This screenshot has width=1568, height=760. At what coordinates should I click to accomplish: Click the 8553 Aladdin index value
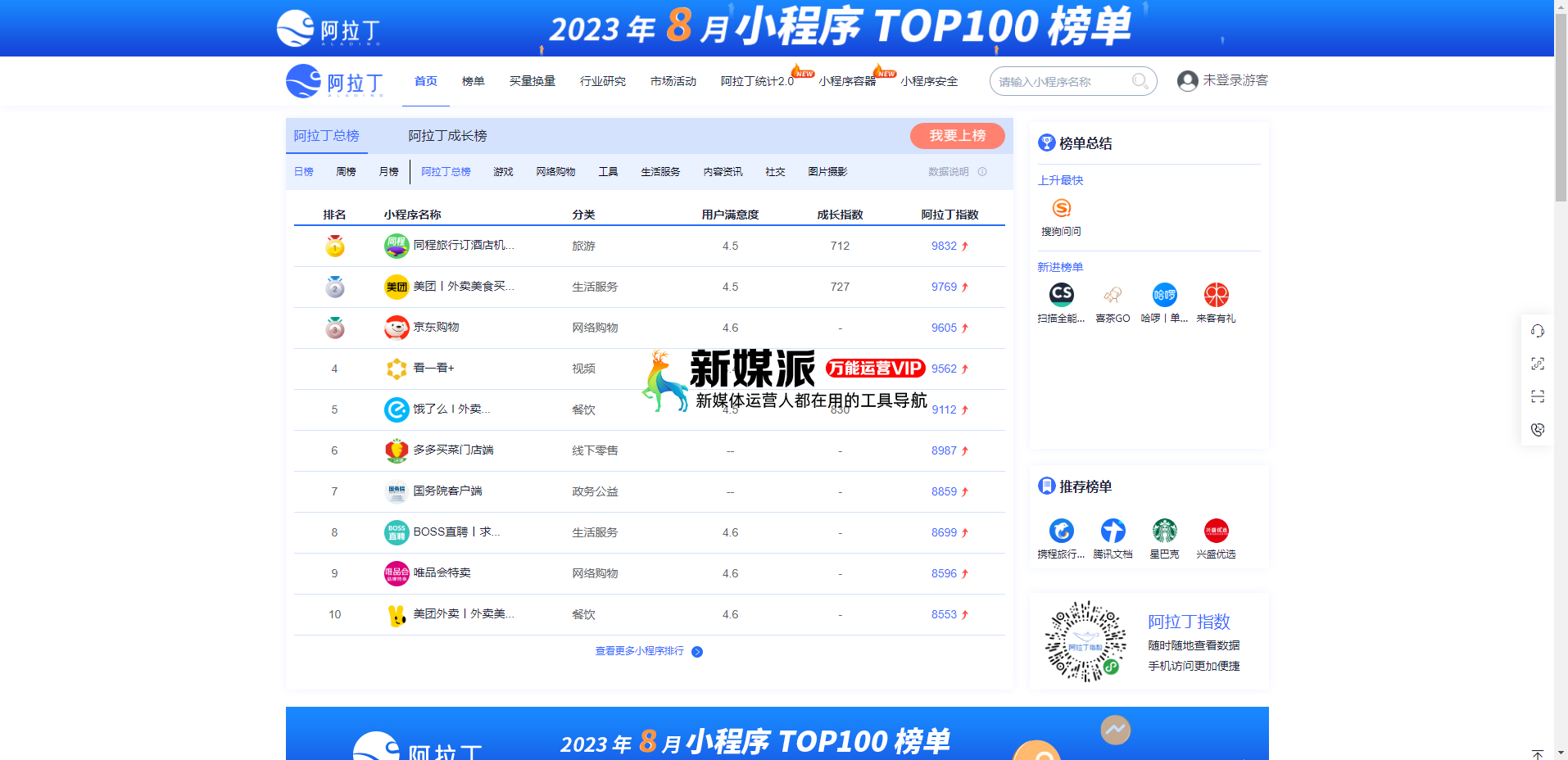pos(944,614)
